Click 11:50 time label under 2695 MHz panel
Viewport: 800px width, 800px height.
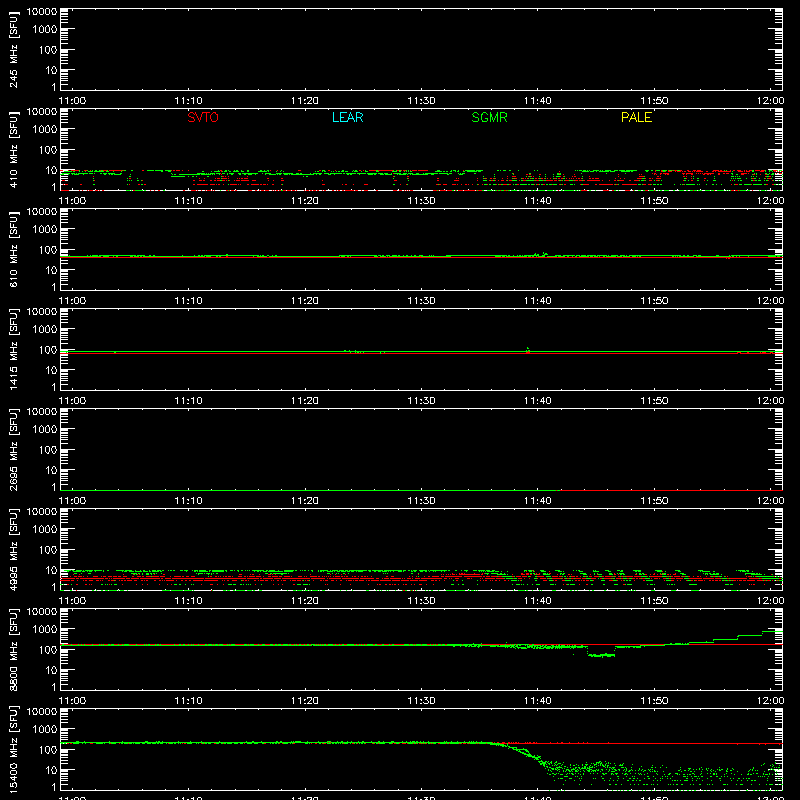coord(654,501)
